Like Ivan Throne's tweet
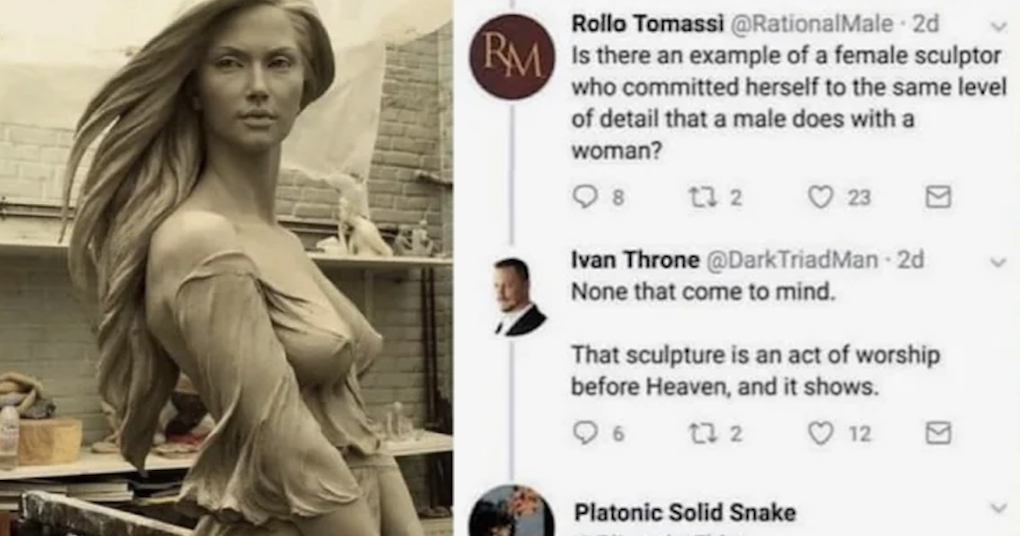The height and width of the screenshot is (536, 1020). coord(820,433)
